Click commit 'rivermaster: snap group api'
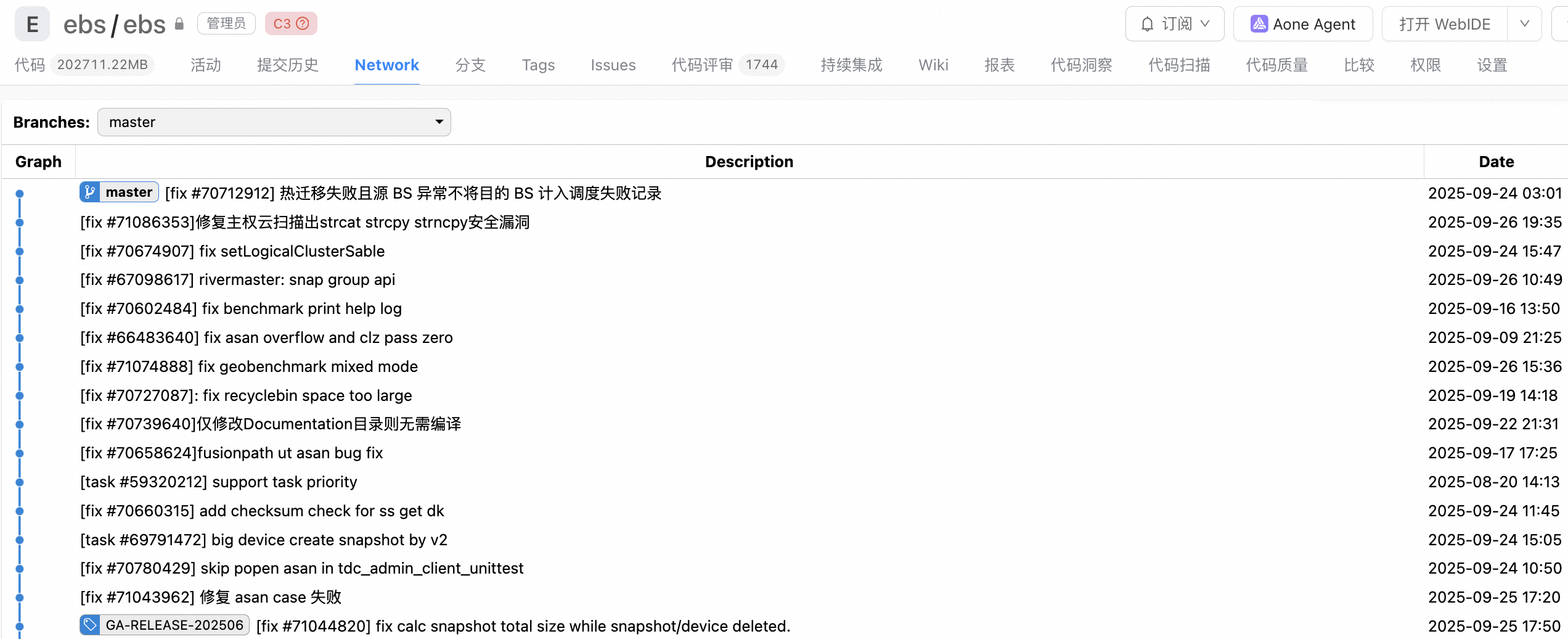This screenshot has width=1568, height=639. [296, 280]
